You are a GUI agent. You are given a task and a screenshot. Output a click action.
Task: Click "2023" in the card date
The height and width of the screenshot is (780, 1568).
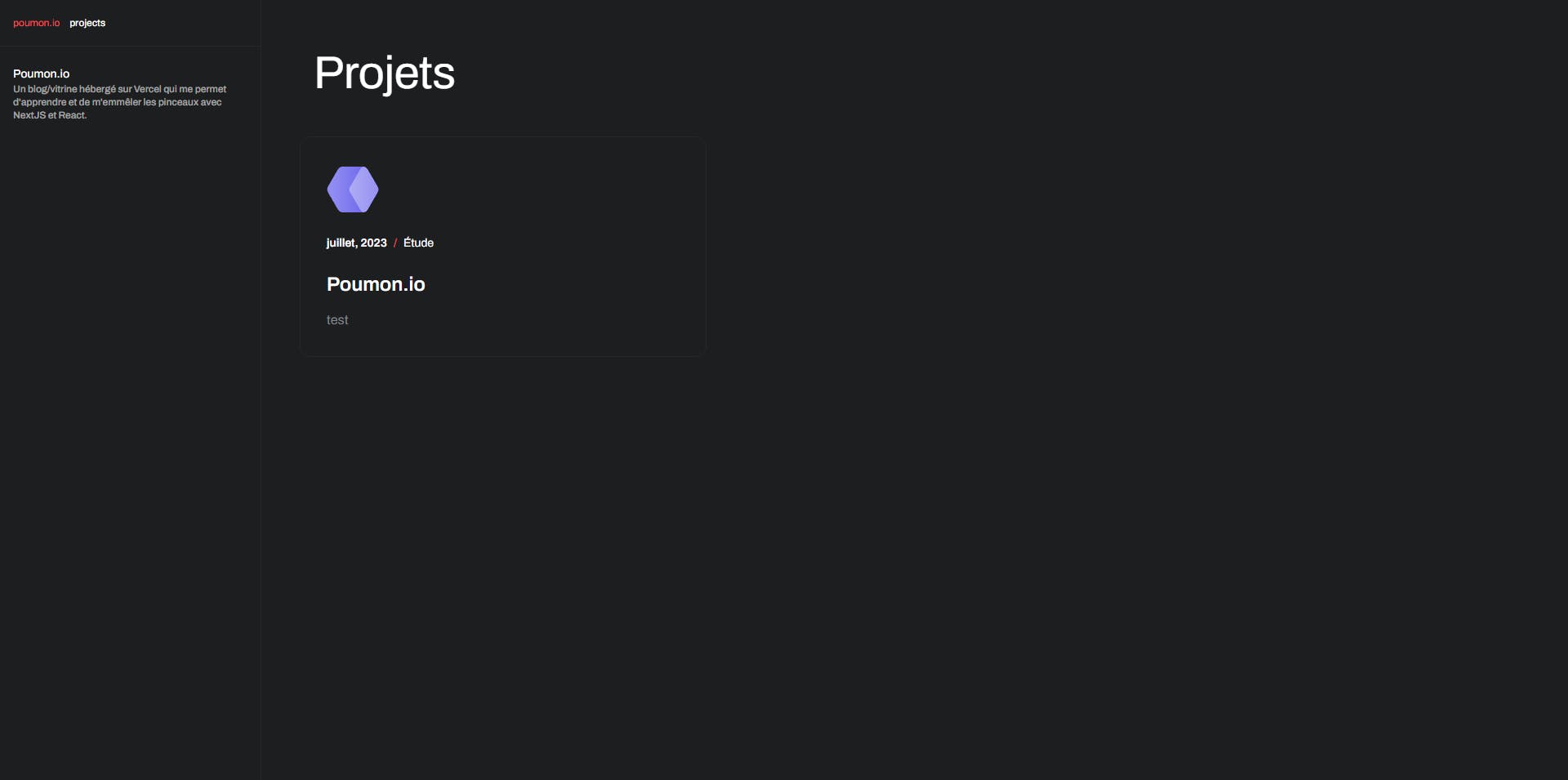tap(374, 243)
